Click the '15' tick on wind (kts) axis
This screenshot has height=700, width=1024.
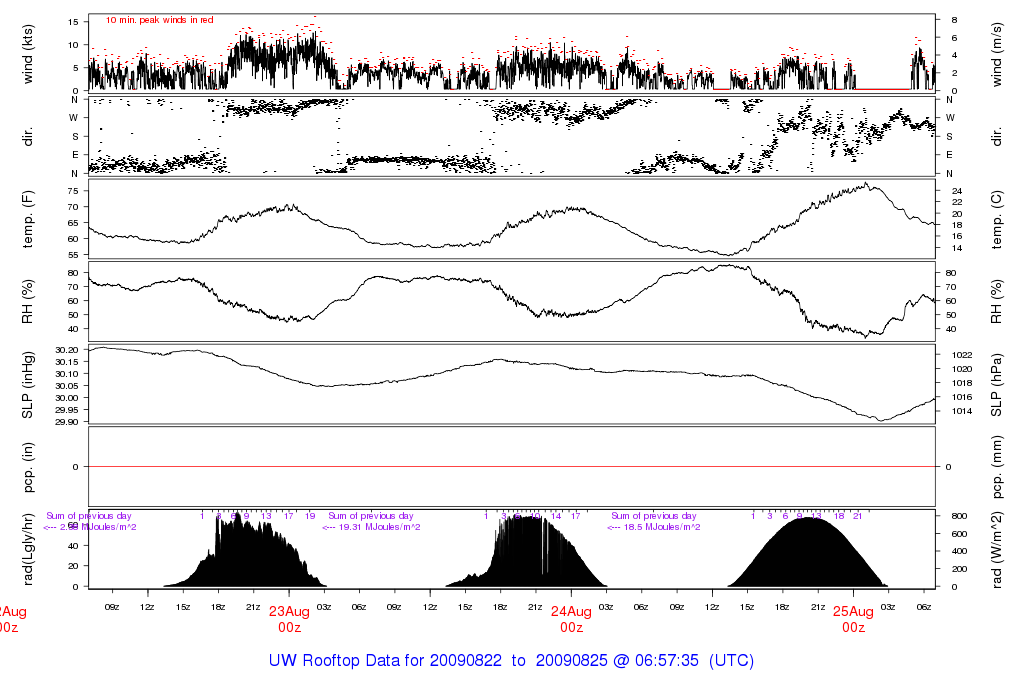click(73, 22)
